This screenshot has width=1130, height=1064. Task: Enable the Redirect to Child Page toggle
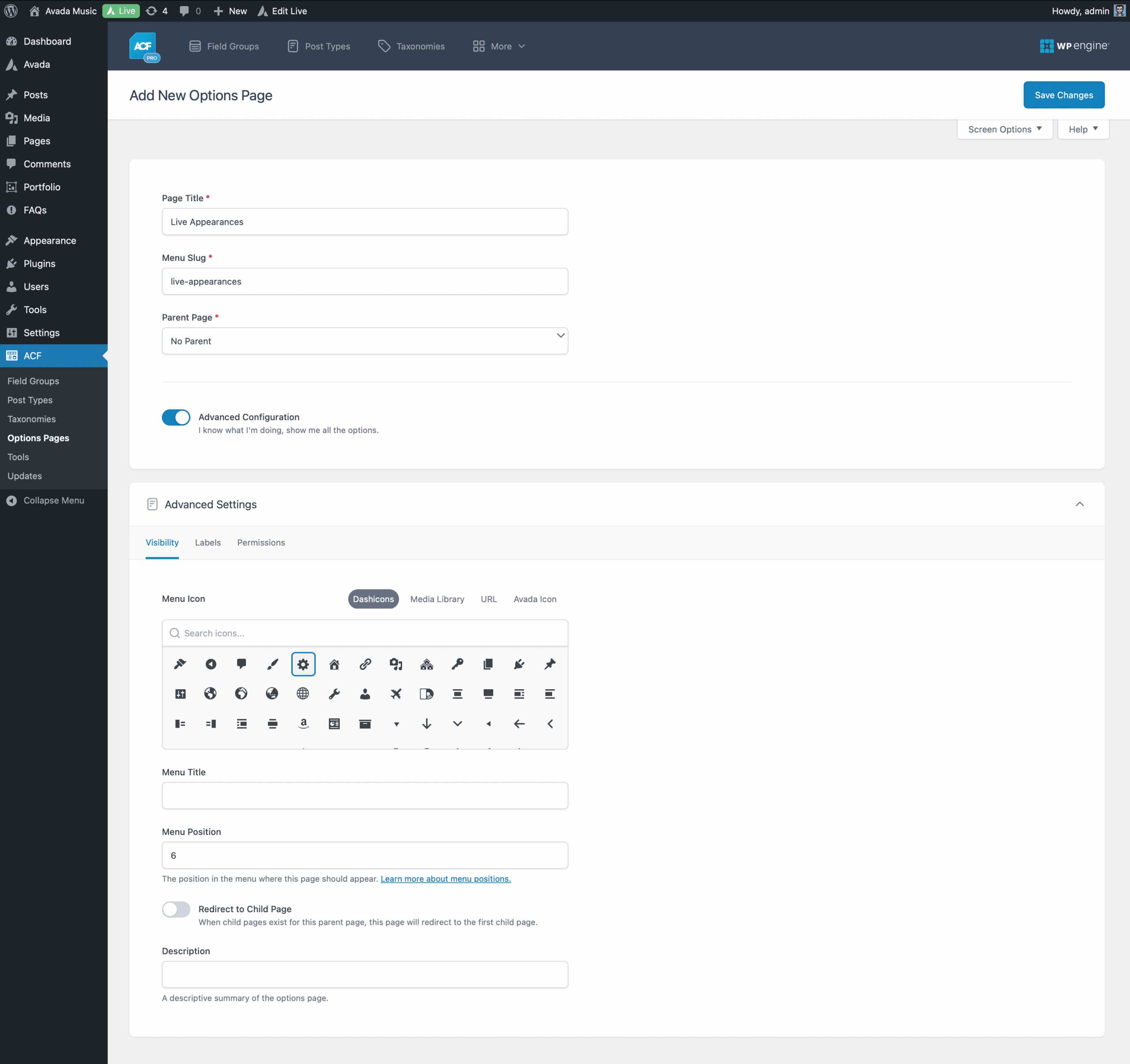point(176,909)
